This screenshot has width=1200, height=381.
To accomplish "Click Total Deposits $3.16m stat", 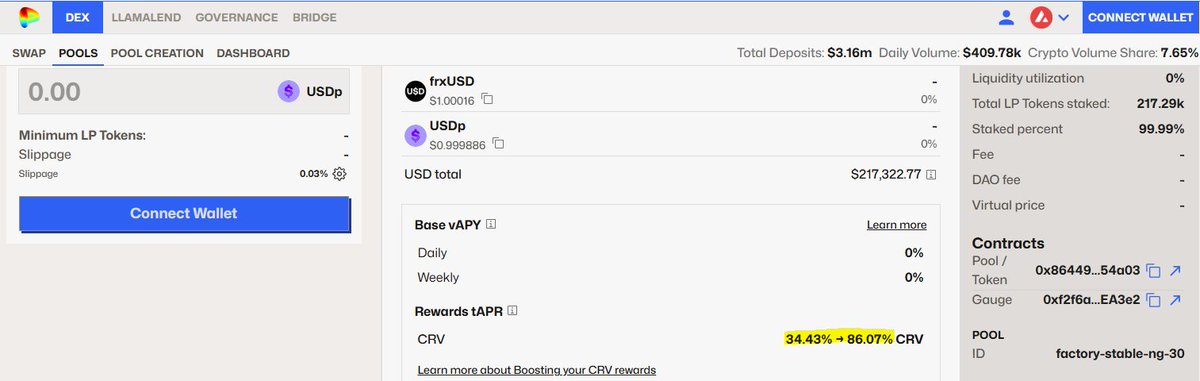I will click(x=804, y=53).
